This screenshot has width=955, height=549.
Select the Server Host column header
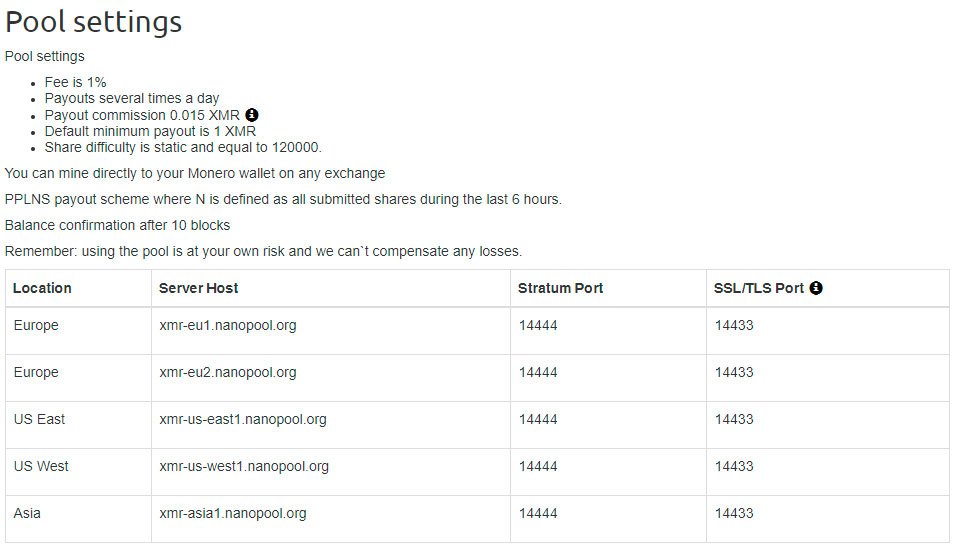point(199,288)
